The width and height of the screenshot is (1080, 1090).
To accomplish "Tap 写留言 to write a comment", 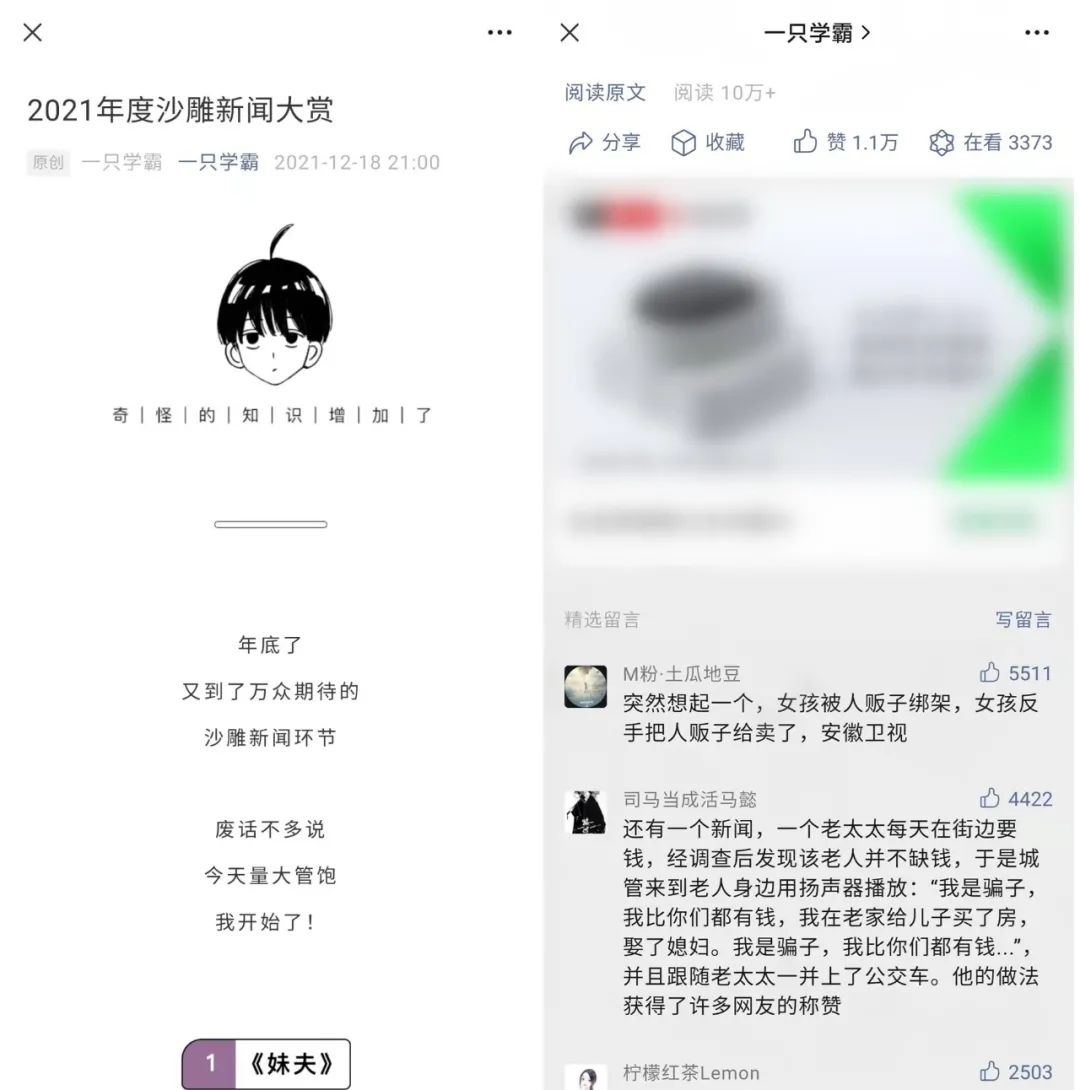I will pos(1023,619).
